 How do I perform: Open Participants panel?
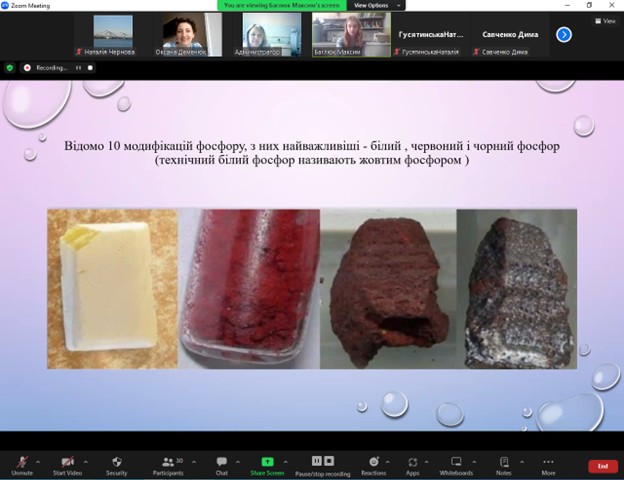tap(168, 465)
